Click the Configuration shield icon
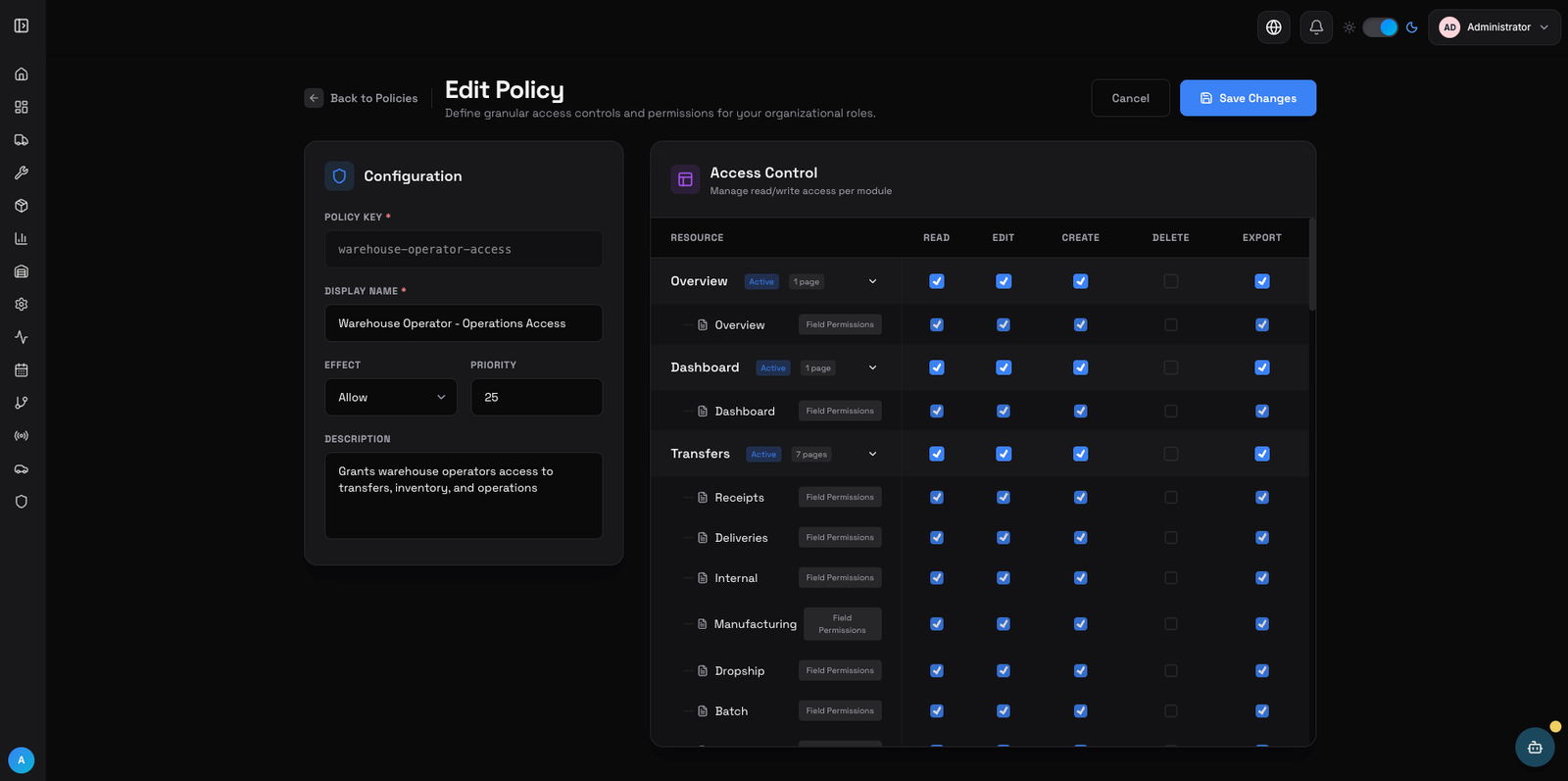 [x=339, y=176]
